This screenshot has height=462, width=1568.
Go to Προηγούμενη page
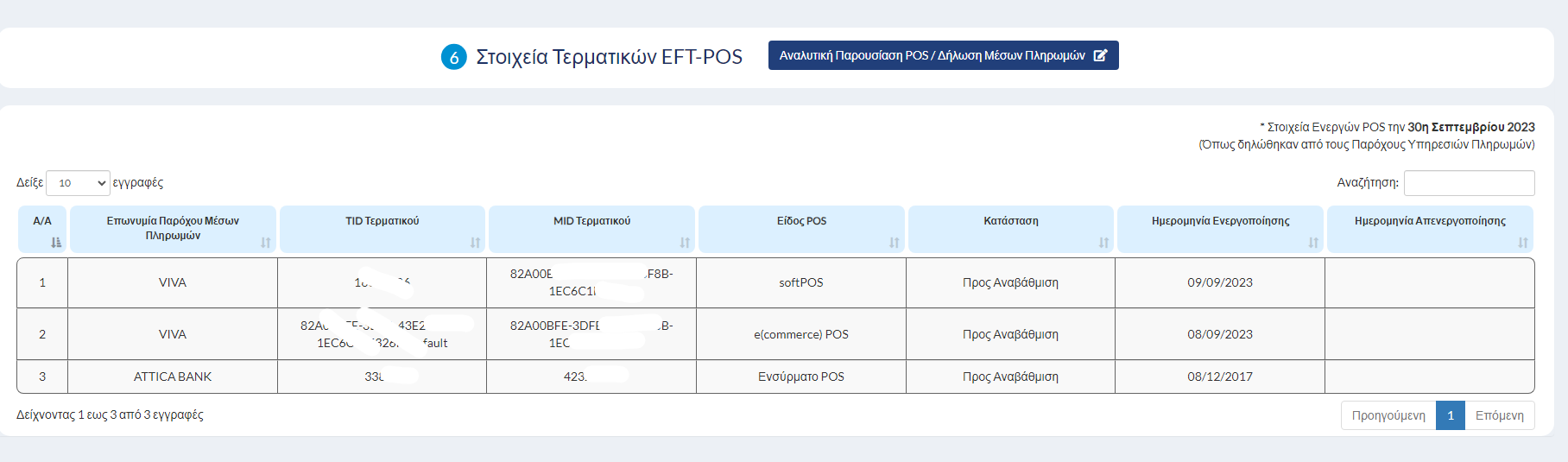[1388, 415]
